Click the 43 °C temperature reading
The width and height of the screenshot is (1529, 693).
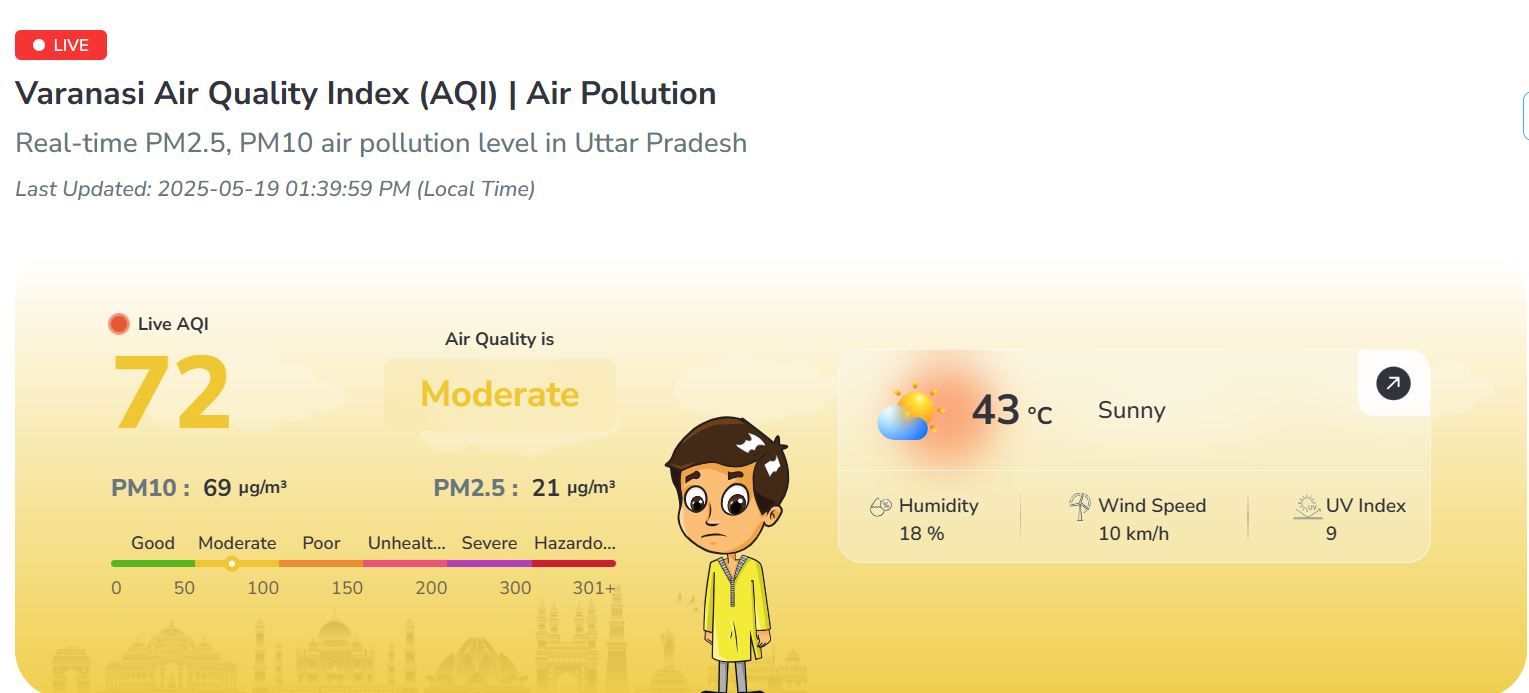tap(1011, 410)
